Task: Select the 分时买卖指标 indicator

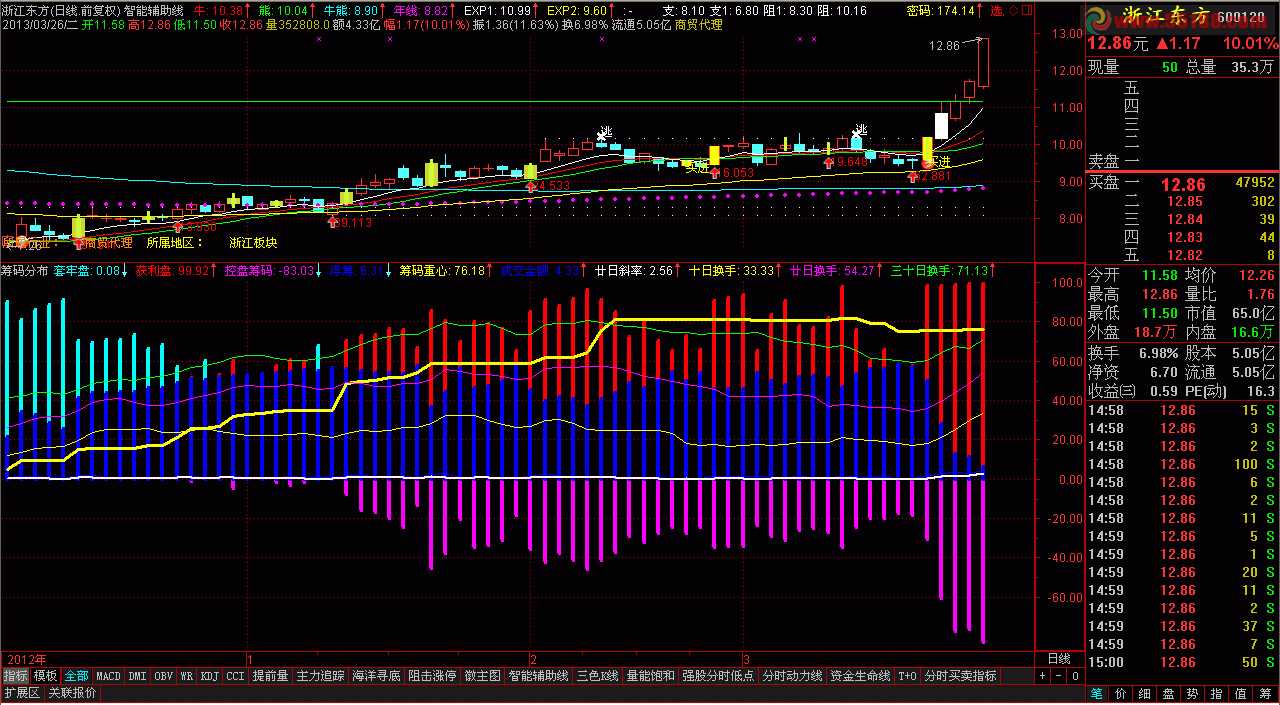Action: pyautogui.click(x=960, y=676)
